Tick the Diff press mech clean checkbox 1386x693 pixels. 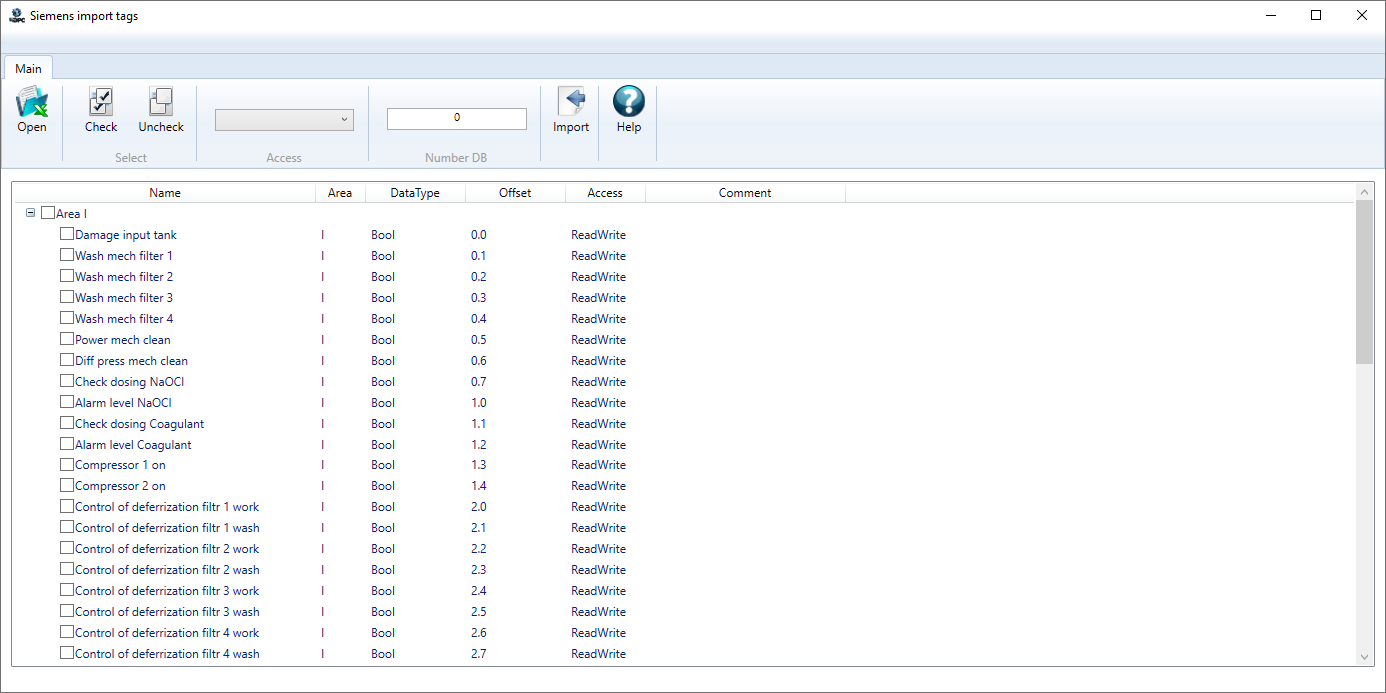coord(67,360)
